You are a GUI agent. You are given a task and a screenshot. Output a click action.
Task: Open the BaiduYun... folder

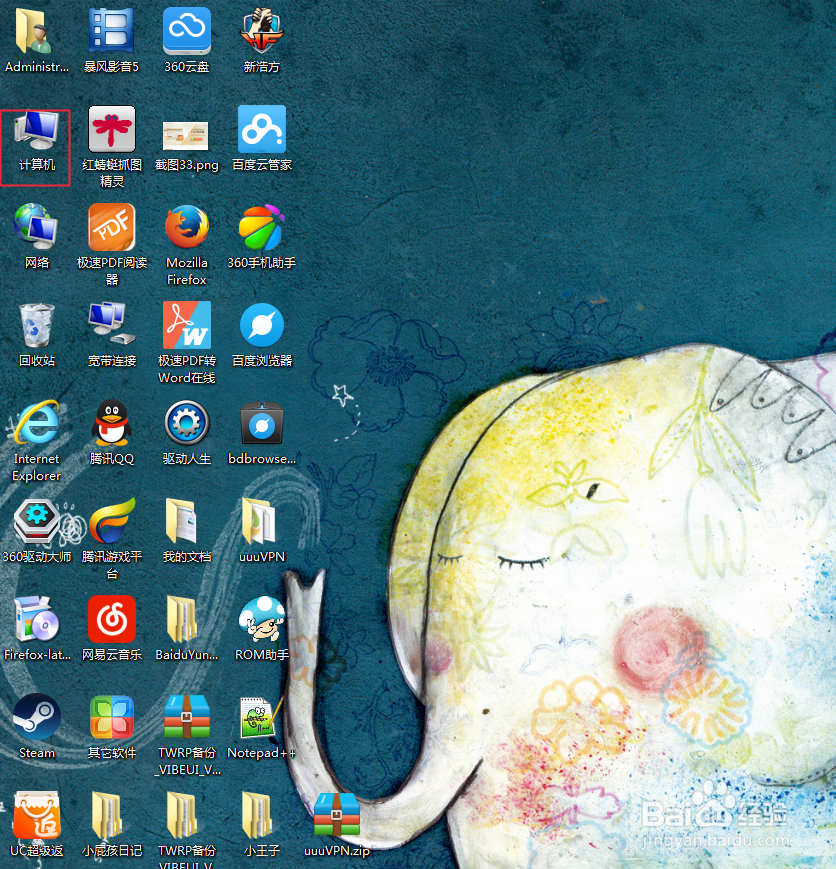point(182,619)
